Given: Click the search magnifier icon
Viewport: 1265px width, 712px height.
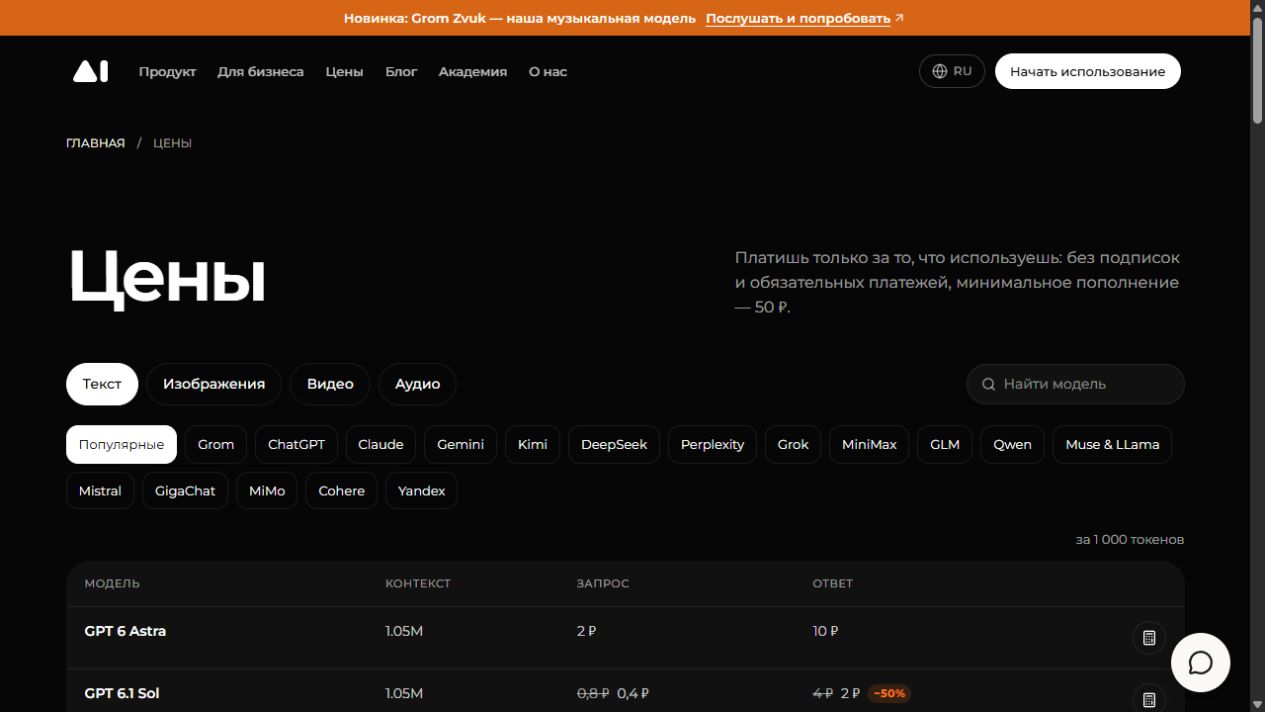Looking at the screenshot, I should pyautogui.click(x=989, y=384).
